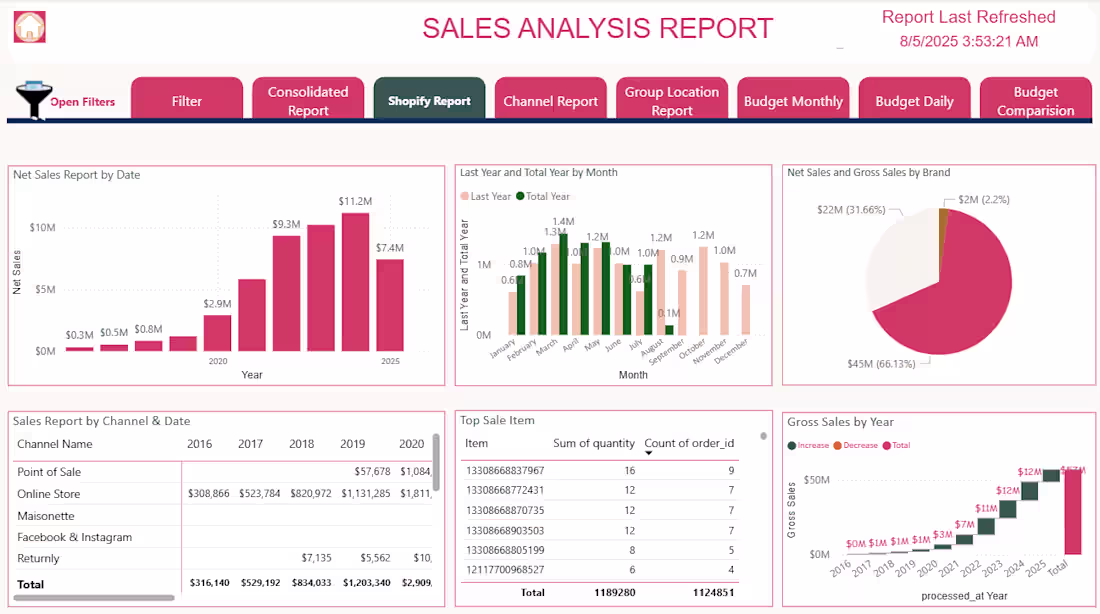Switch to Budget Daily tab
The height and width of the screenshot is (614, 1100).
915,100
